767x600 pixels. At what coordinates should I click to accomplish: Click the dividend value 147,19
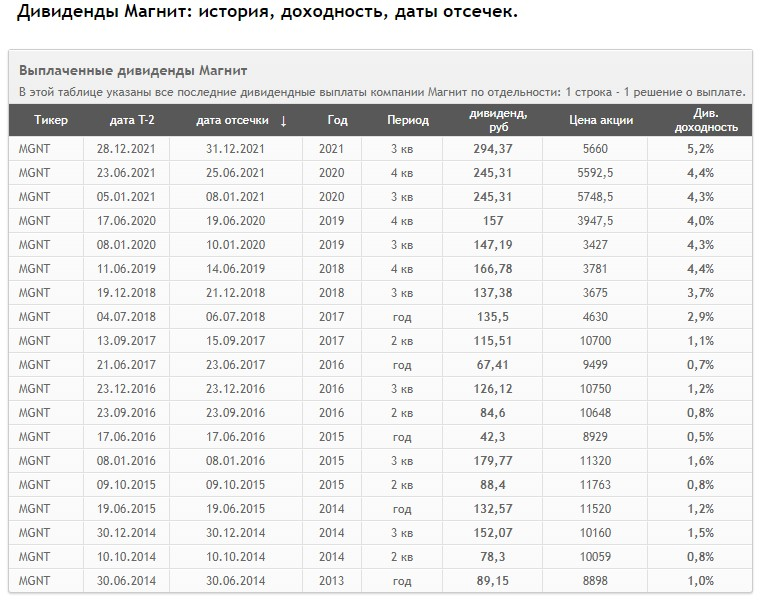click(x=493, y=244)
